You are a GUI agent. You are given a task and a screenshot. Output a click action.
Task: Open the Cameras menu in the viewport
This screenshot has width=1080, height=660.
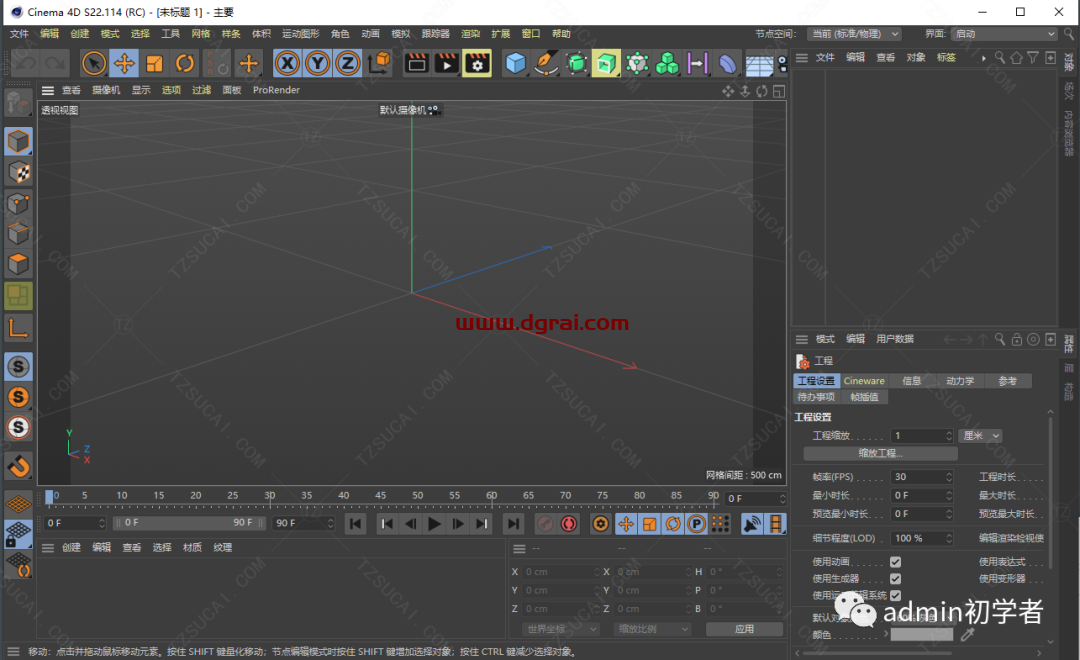point(106,90)
